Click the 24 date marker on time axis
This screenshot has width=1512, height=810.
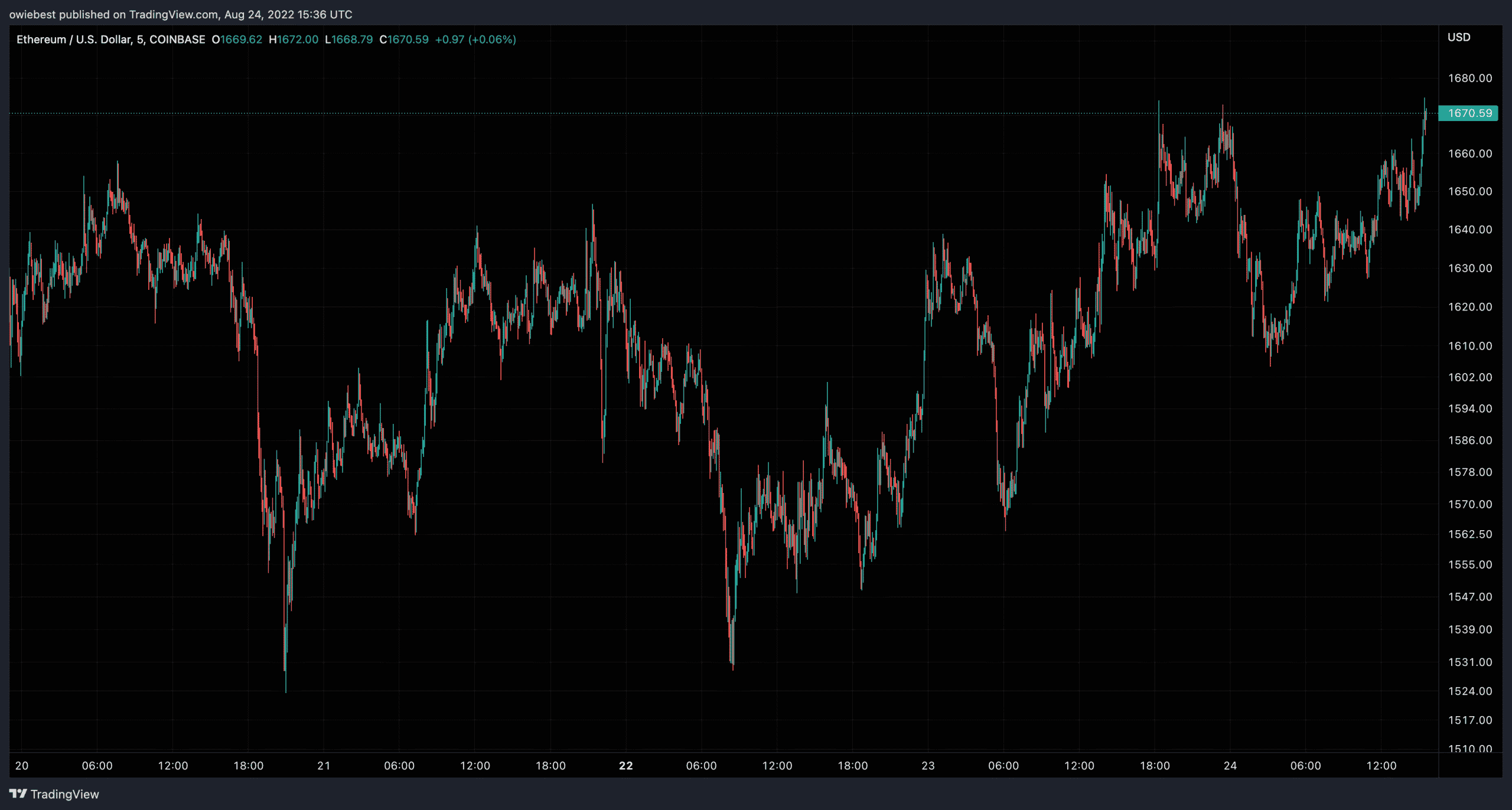[x=1230, y=766]
